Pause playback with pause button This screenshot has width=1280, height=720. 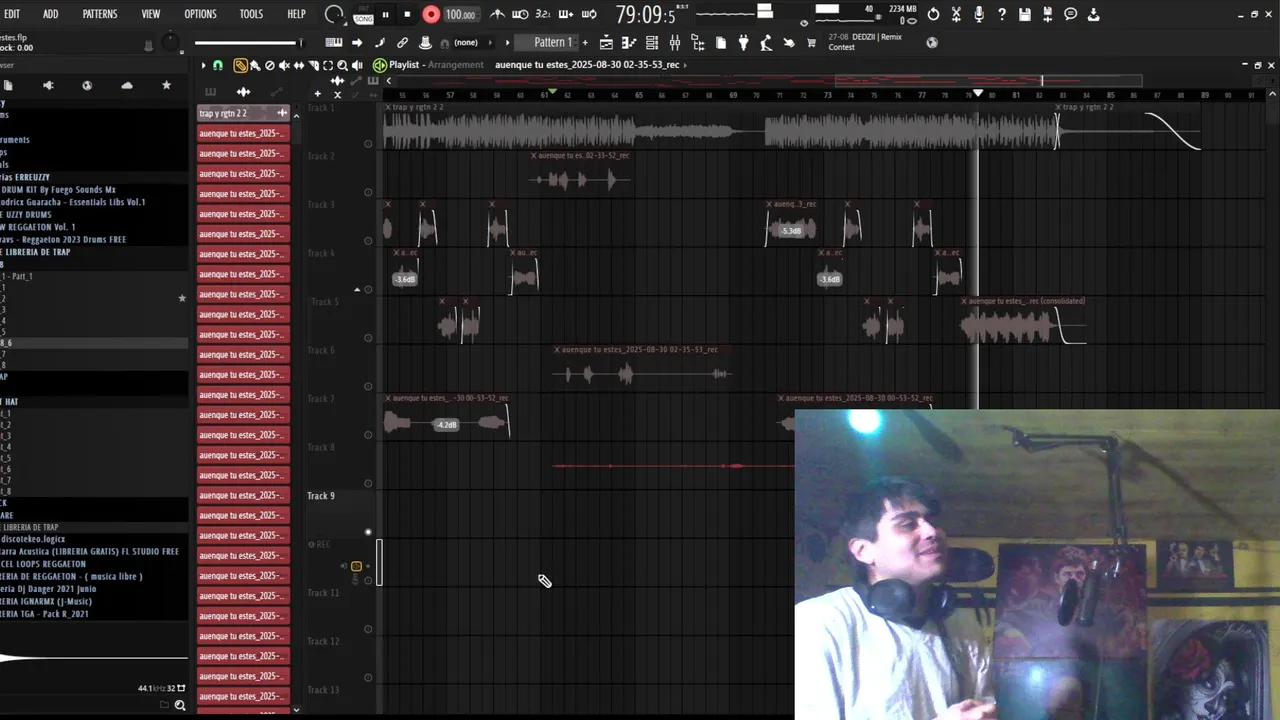pos(385,14)
